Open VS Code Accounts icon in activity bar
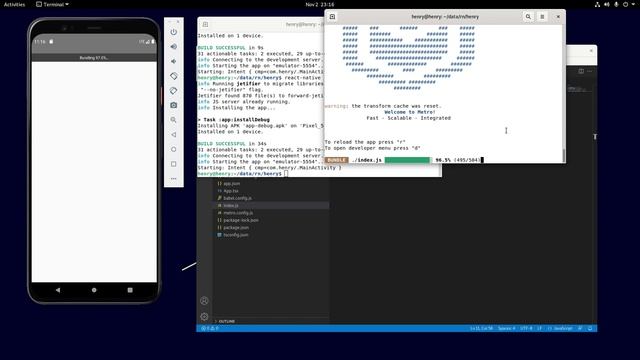Screen dimensions: 640x360 204,301
